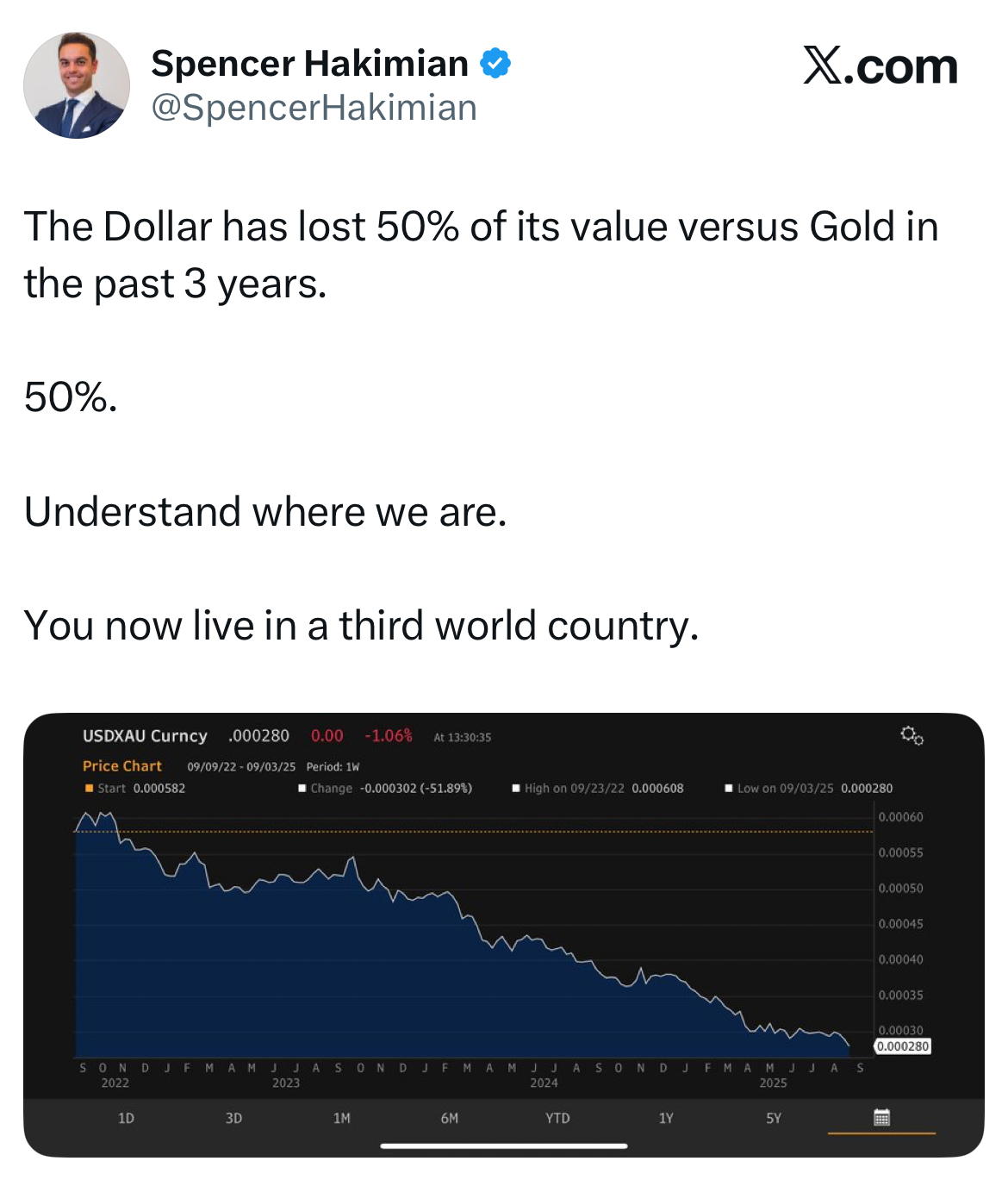The image size is (1008, 1186).
Task: Click the calendar date range icon
Action: [x=881, y=1118]
